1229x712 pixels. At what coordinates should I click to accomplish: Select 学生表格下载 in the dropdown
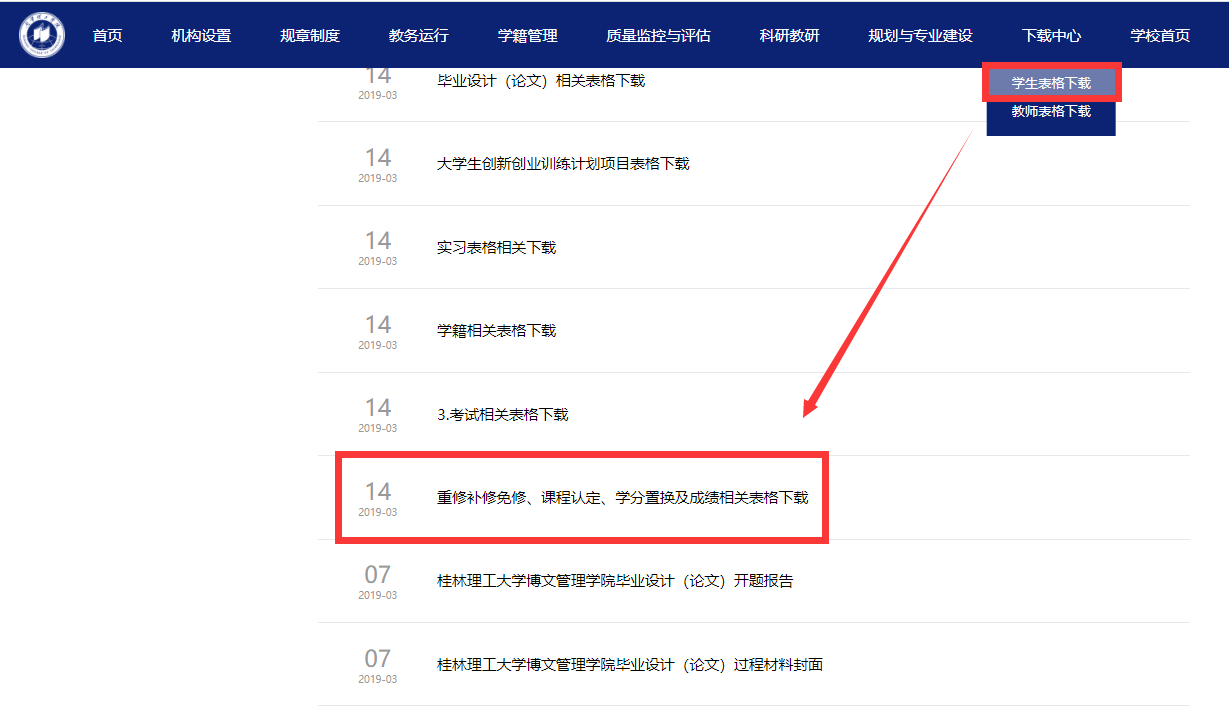point(1051,83)
